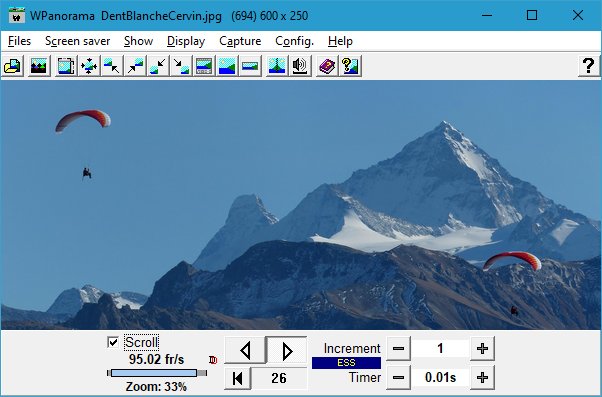Open the Show menu

pos(138,41)
